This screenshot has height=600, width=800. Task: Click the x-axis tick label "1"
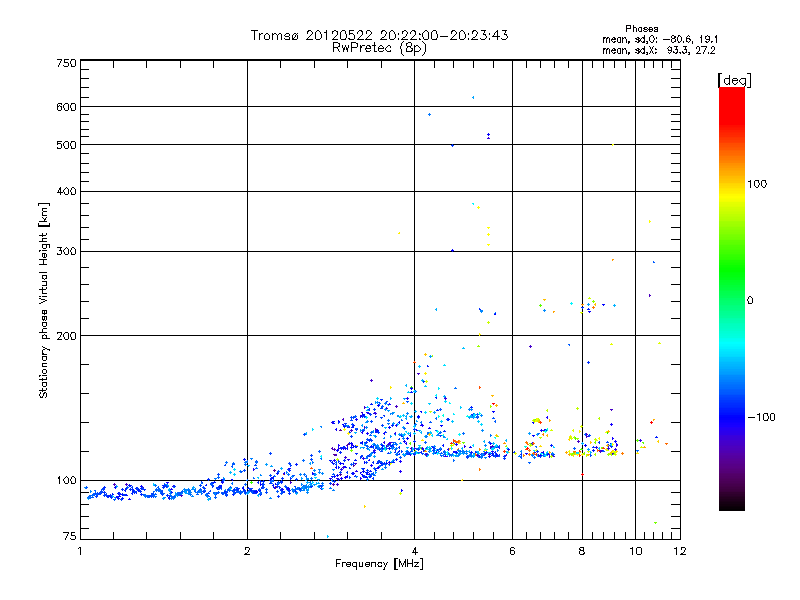click(80, 551)
